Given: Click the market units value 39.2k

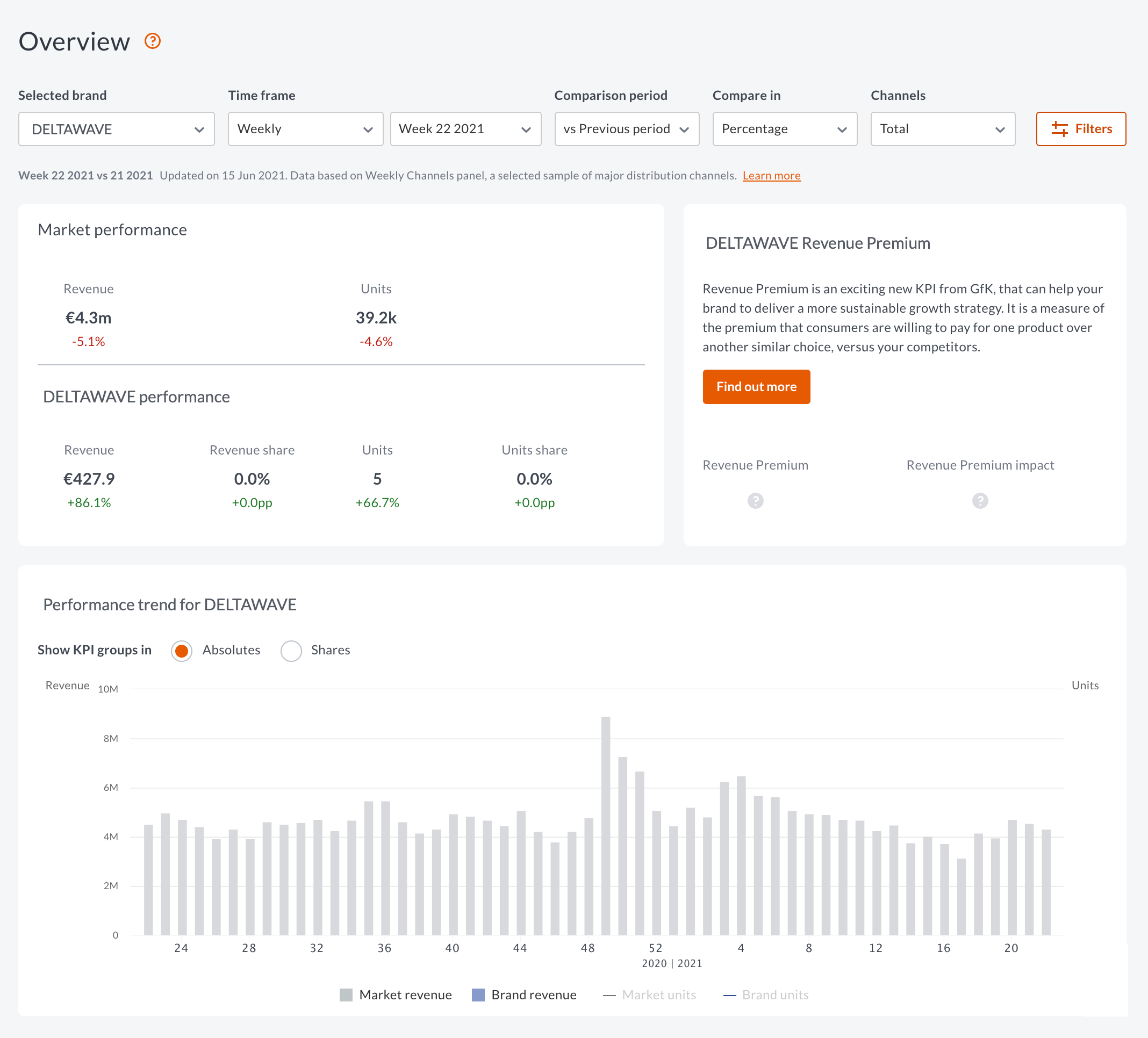Looking at the screenshot, I should 376,318.
